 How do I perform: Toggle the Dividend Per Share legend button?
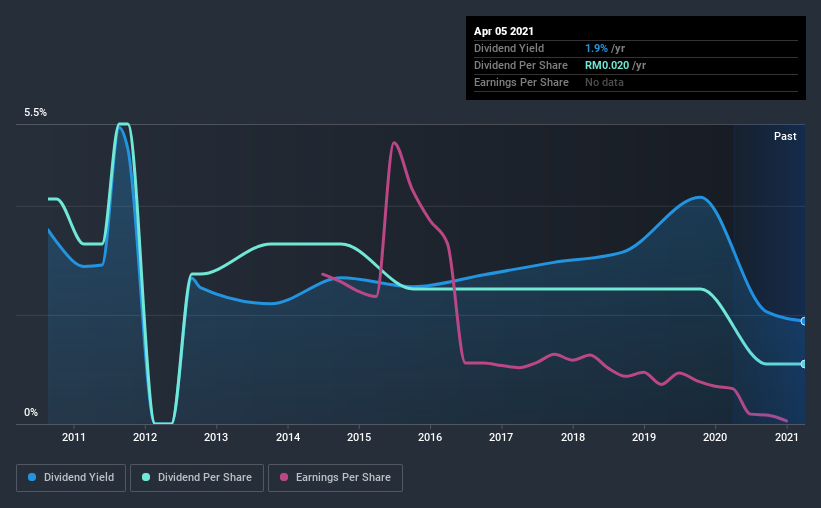[197, 478]
